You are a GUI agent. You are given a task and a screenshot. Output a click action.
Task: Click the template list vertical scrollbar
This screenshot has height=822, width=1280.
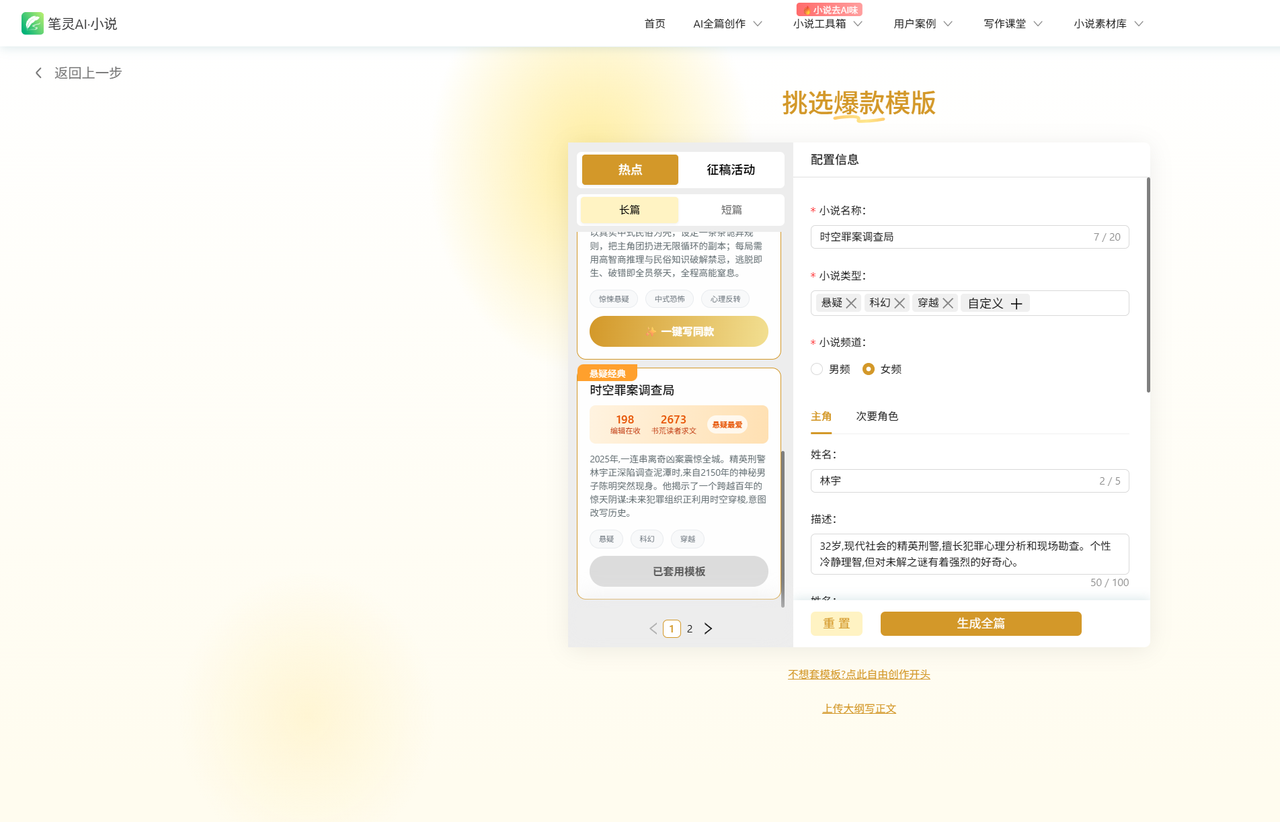coord(783,529)
